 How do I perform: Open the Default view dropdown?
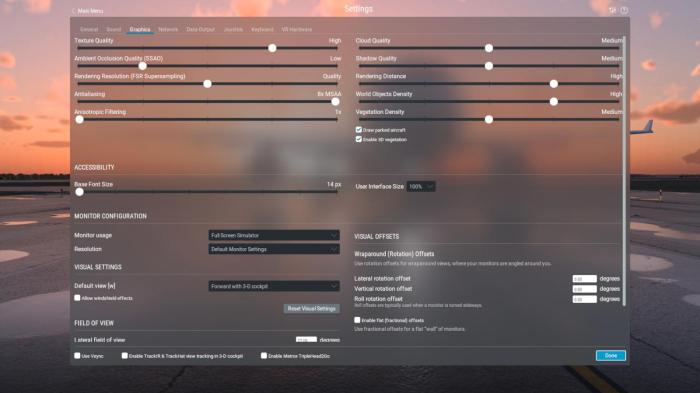point(274,286)
